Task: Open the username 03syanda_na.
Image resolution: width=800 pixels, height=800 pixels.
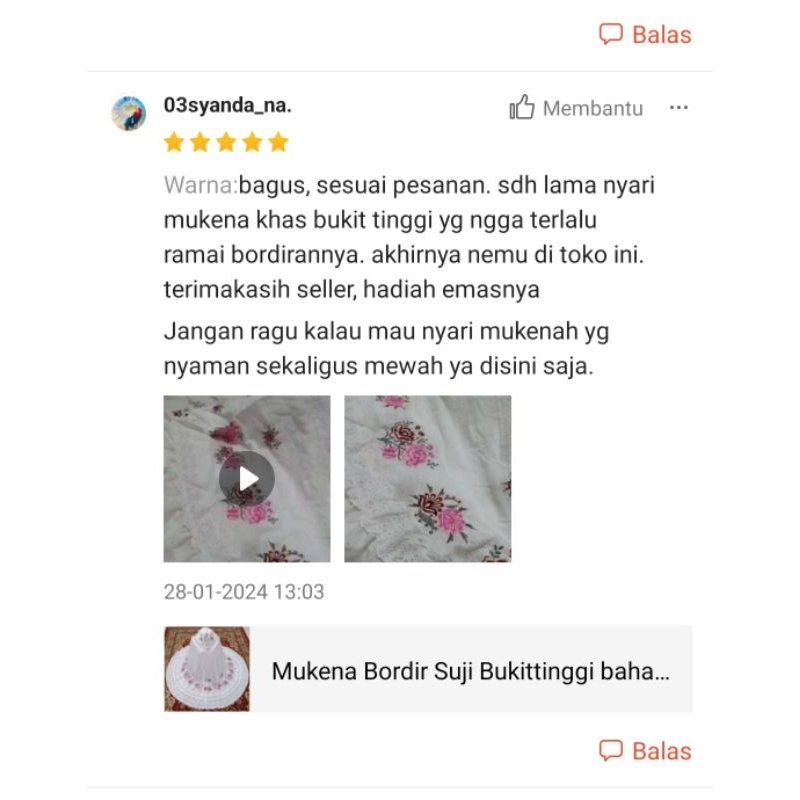Action: (228, 105)
